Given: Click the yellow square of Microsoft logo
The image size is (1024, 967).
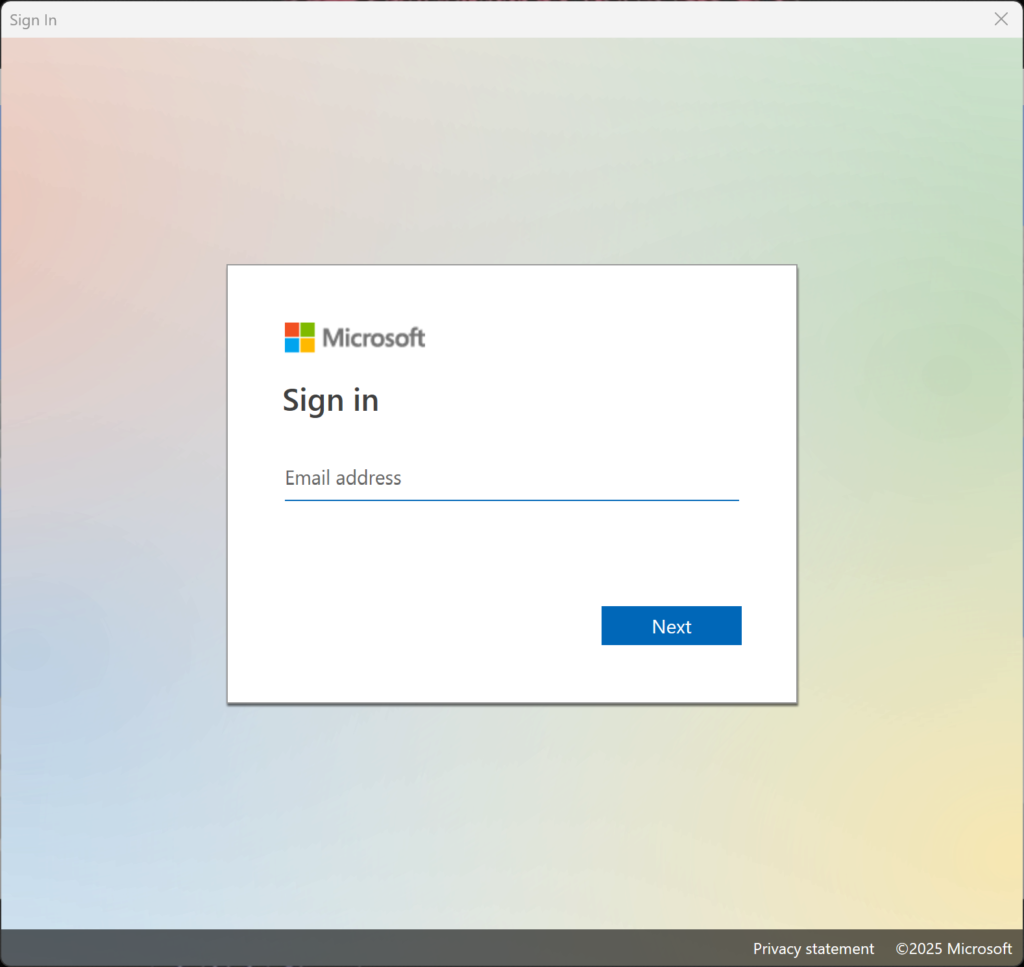Looking at the screenshot, I should [x=307, y=345].
